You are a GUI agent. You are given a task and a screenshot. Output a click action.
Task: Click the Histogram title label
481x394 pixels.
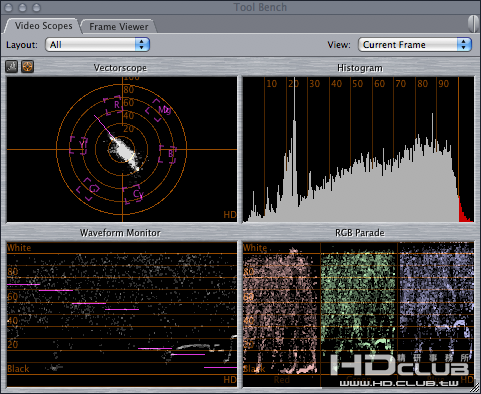pyautogui.click(x=360, y=68)
